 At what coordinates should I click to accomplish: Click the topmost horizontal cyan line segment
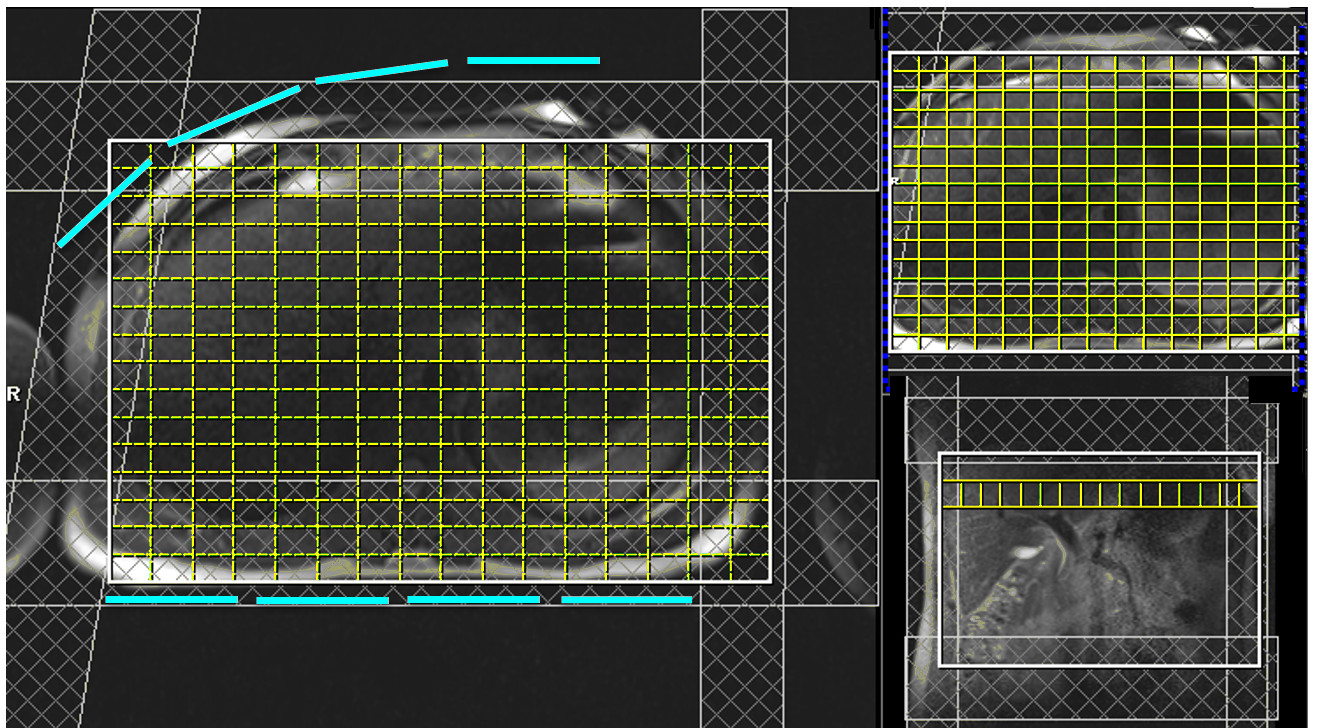533,60
